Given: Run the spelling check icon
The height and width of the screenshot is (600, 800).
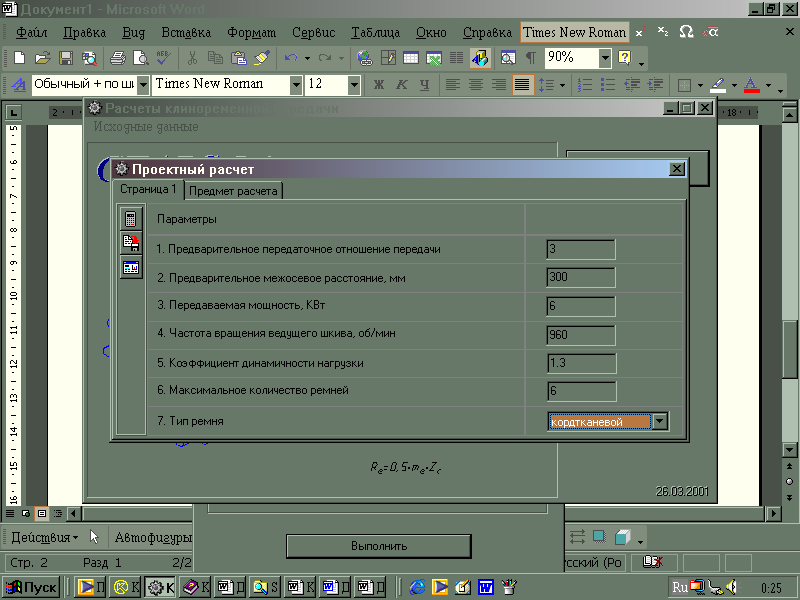Looking at the screenshot, I should (164, 58).
